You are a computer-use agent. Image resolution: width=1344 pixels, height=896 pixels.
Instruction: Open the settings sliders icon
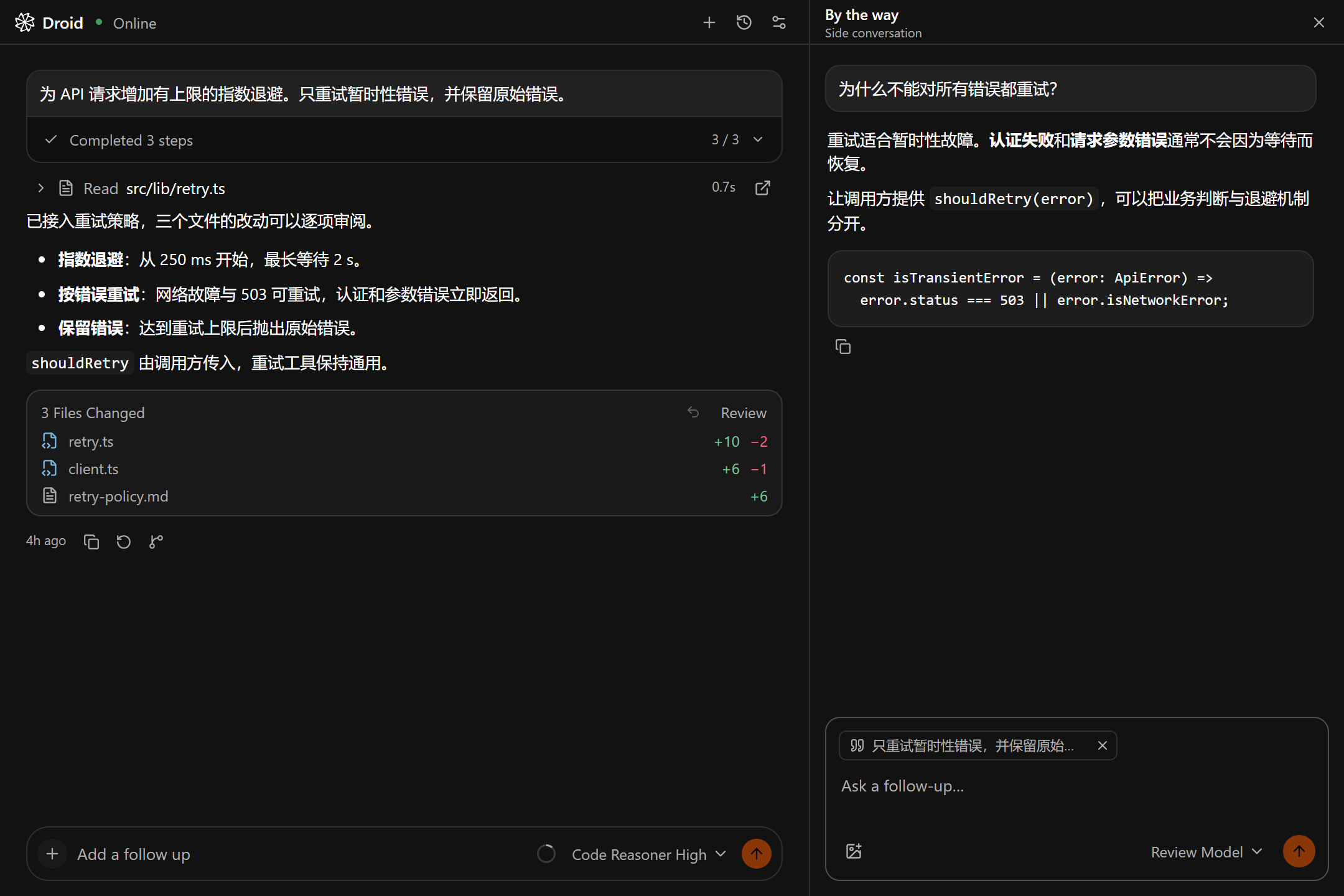click(x=779, y=22)
